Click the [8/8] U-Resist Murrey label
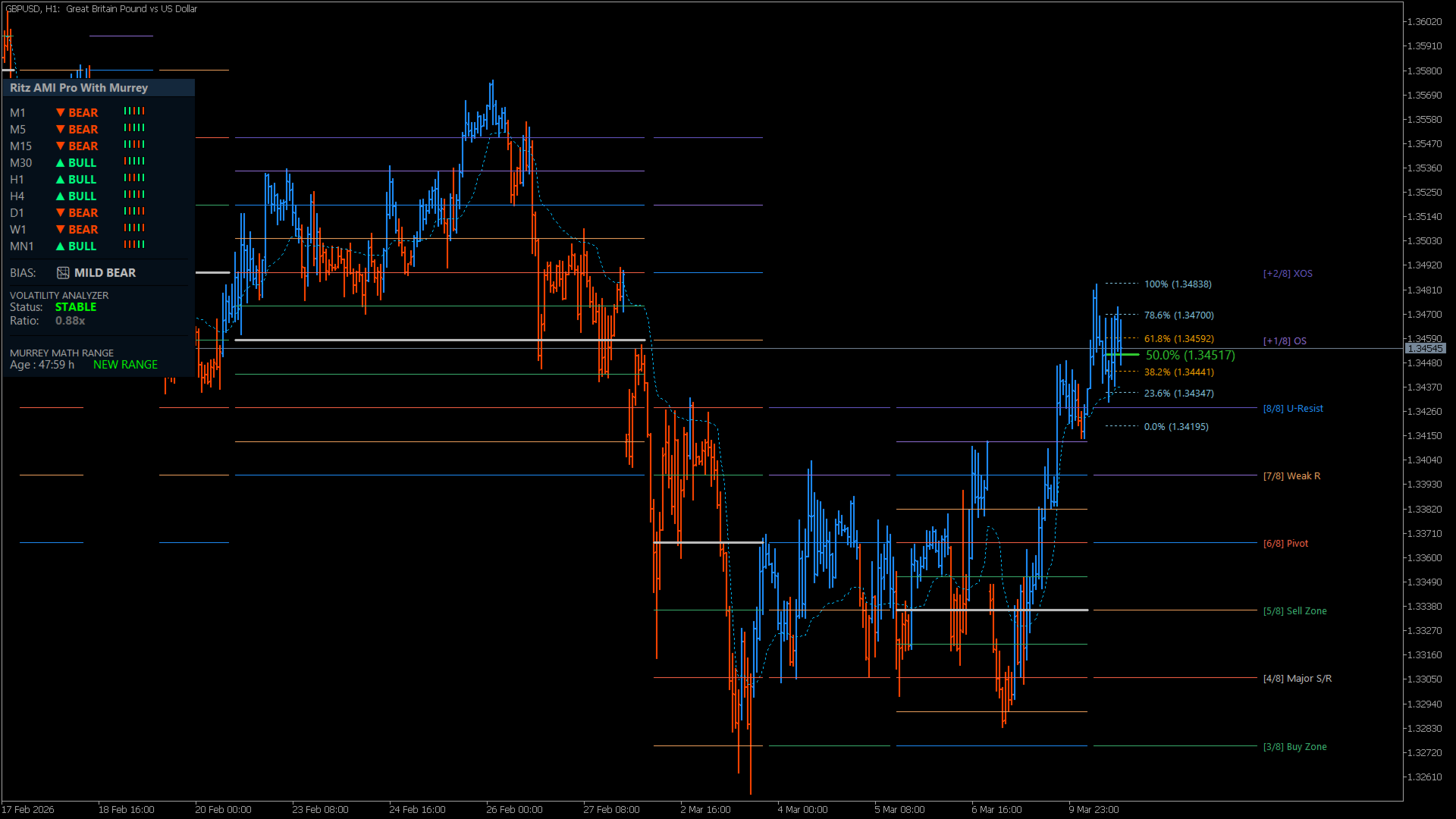Viewport: 1456px width, 819px height. pos(1293,409)
